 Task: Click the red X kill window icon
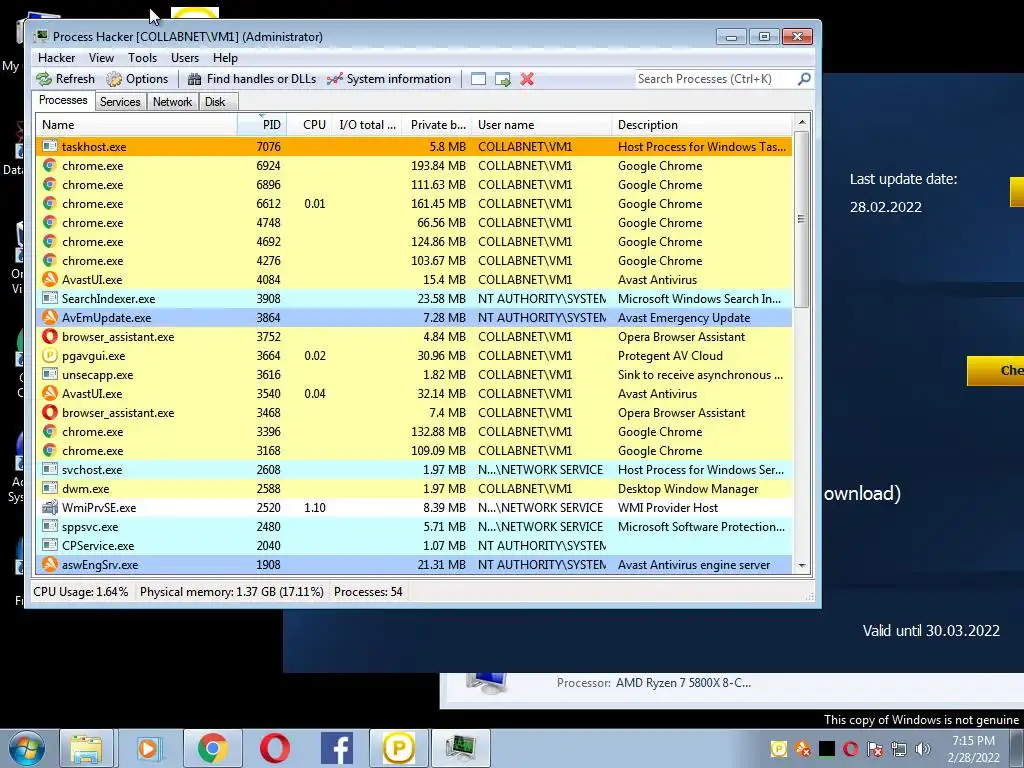pyautogui.click(x=527, y=79)
